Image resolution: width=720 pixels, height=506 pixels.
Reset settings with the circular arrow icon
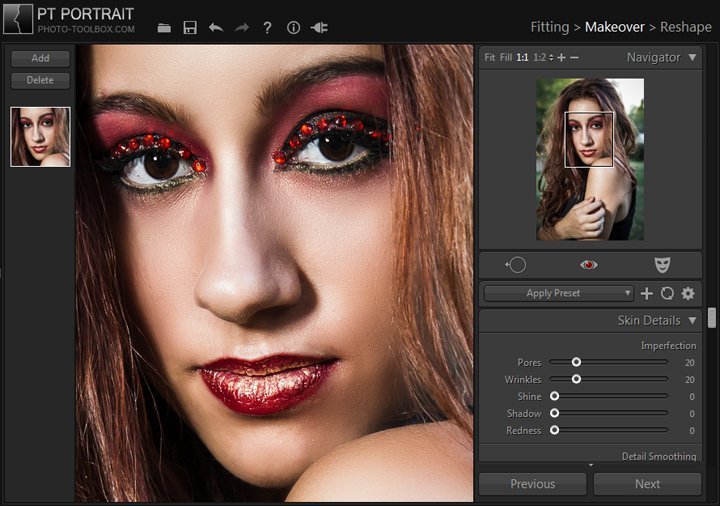667,293
